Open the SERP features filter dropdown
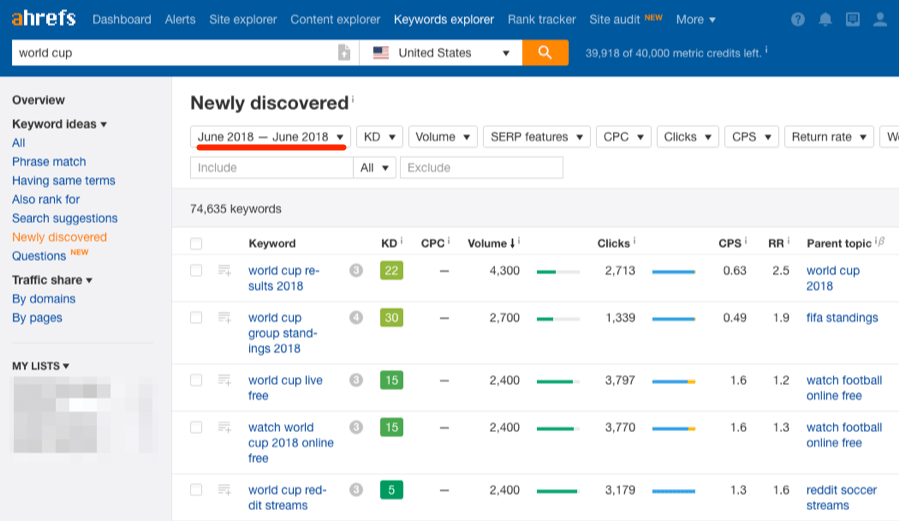The image size is (899, 521). click(x=535, y=137)
